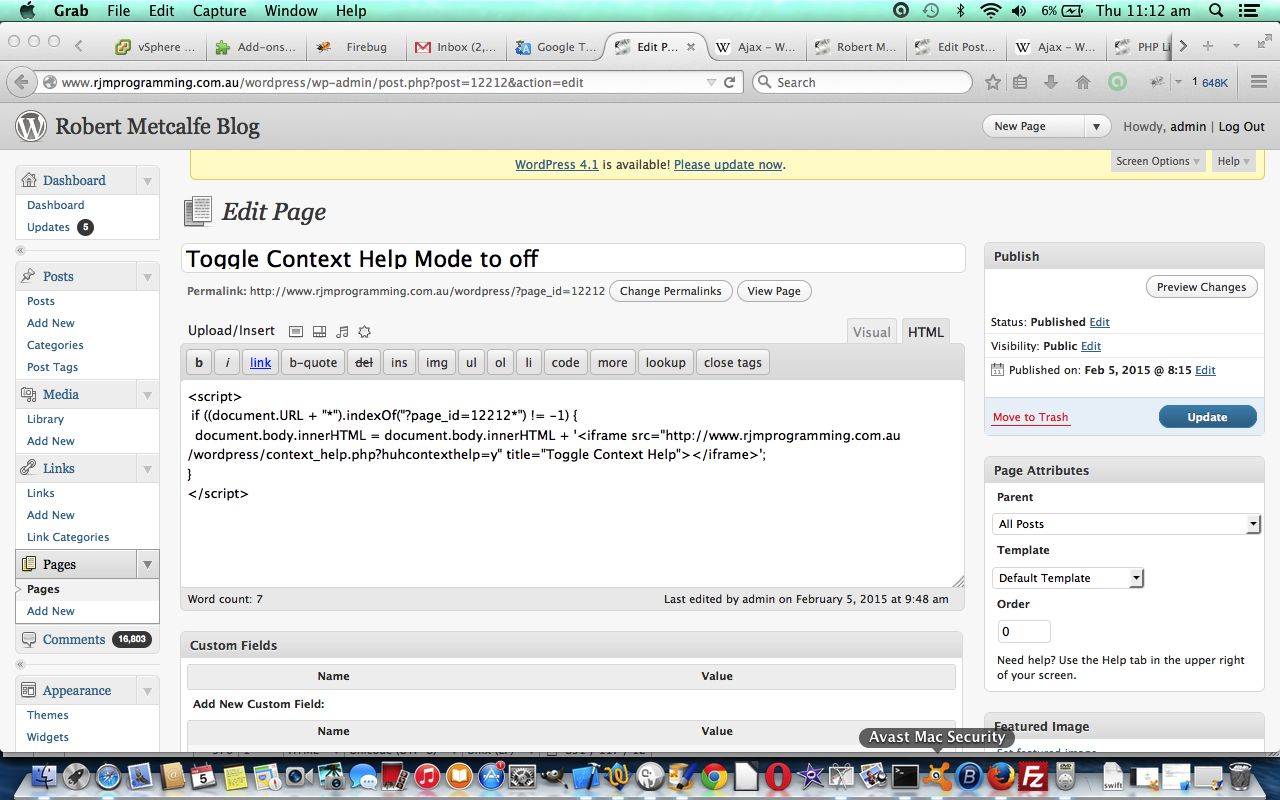The height and width of the screenshot is (800, 1280).
Task: Edit the Visibility setting link
Action: click(1091, 346)
